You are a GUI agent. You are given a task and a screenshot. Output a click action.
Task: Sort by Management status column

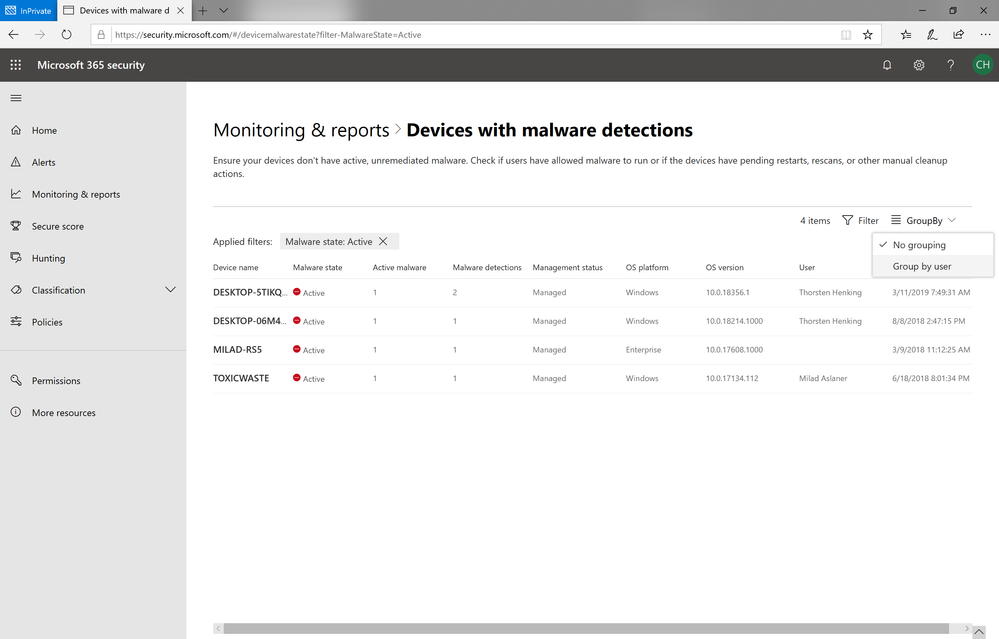click(x=567, y=268)
